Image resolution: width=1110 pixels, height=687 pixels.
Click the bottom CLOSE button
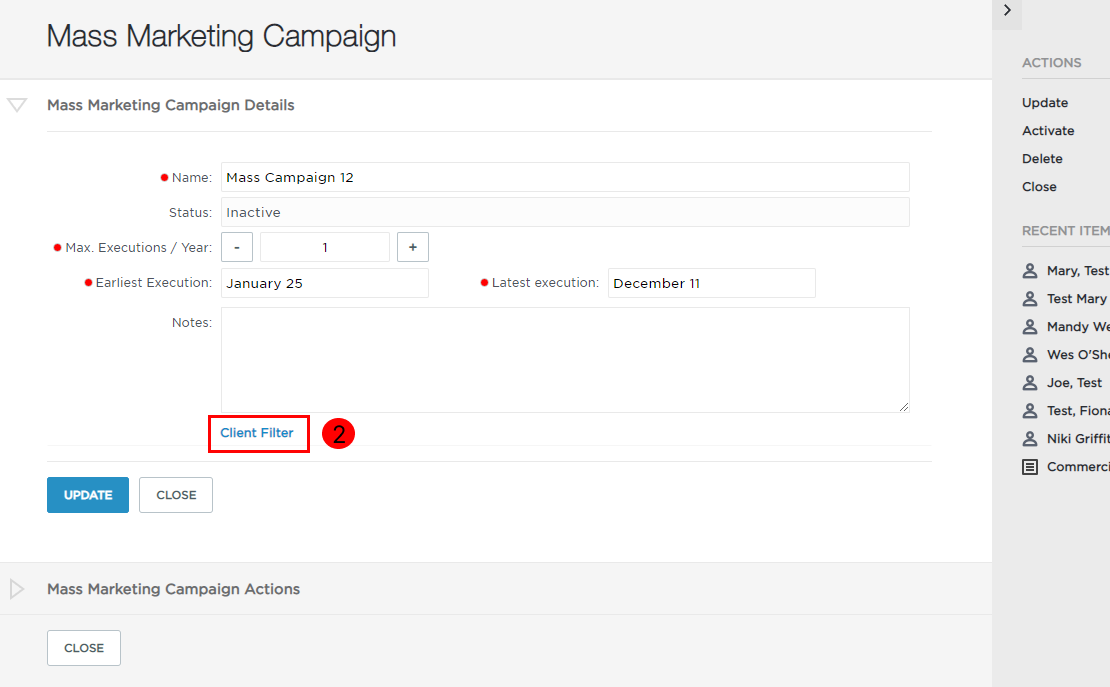pos(84,648)
